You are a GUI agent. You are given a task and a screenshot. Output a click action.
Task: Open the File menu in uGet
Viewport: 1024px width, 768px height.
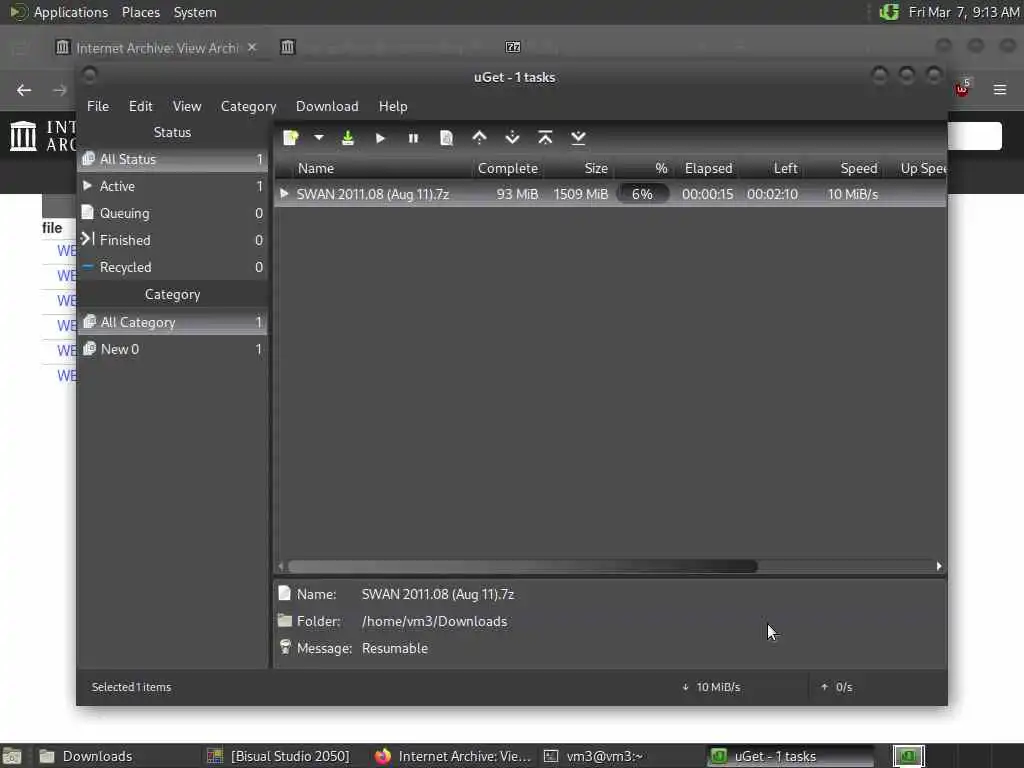98,106
